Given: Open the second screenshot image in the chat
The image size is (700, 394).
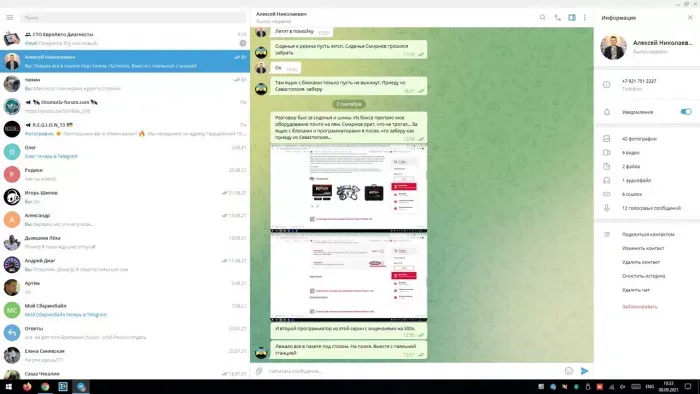Looking at the screenshot, I should 349,277.
